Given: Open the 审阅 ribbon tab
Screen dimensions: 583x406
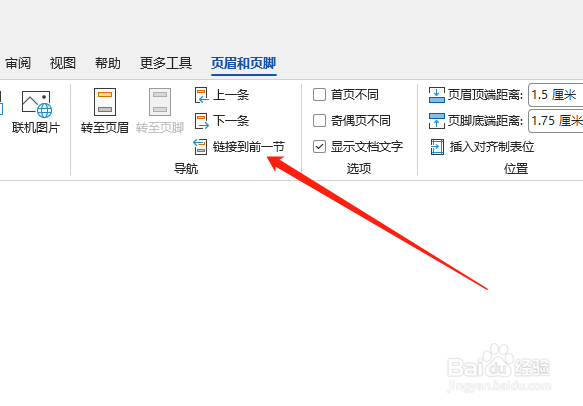Looking at the screenshot, I should [18, 63].
